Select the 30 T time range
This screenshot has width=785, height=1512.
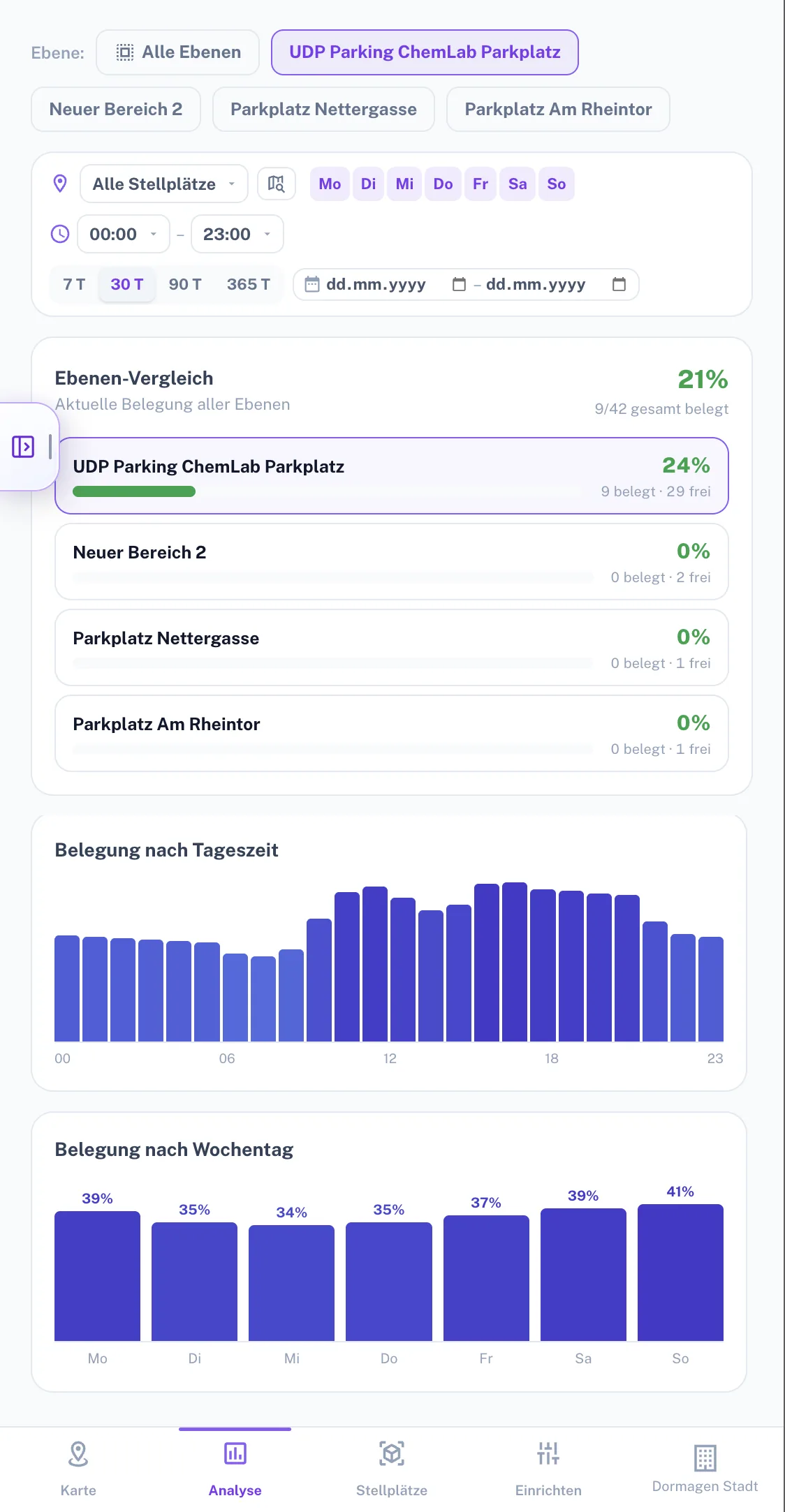pos(127,284)
